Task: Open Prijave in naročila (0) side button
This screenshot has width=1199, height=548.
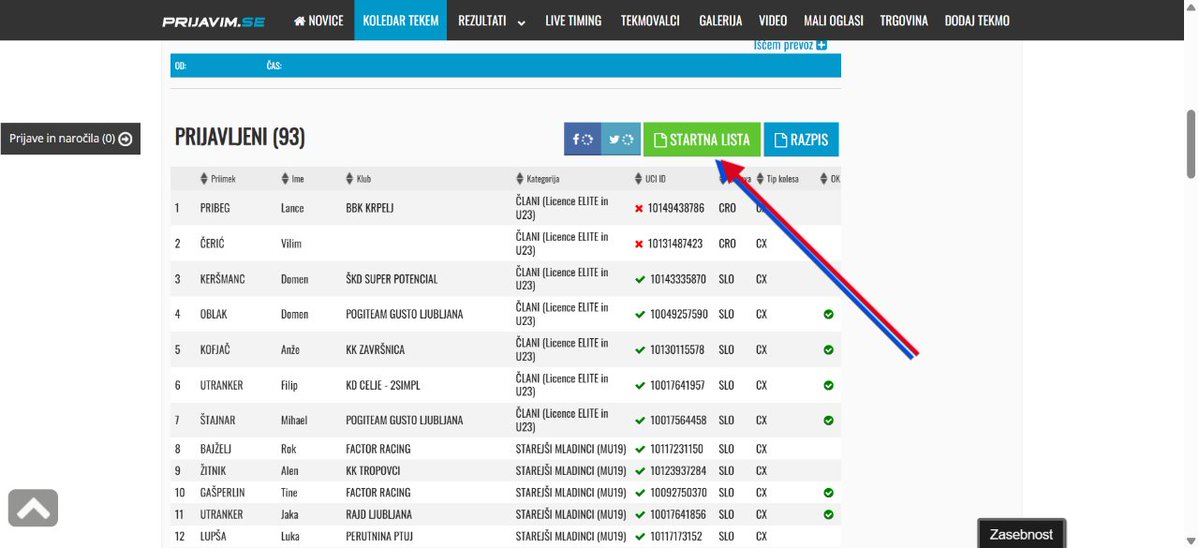Action: click(x=70, y=138)
